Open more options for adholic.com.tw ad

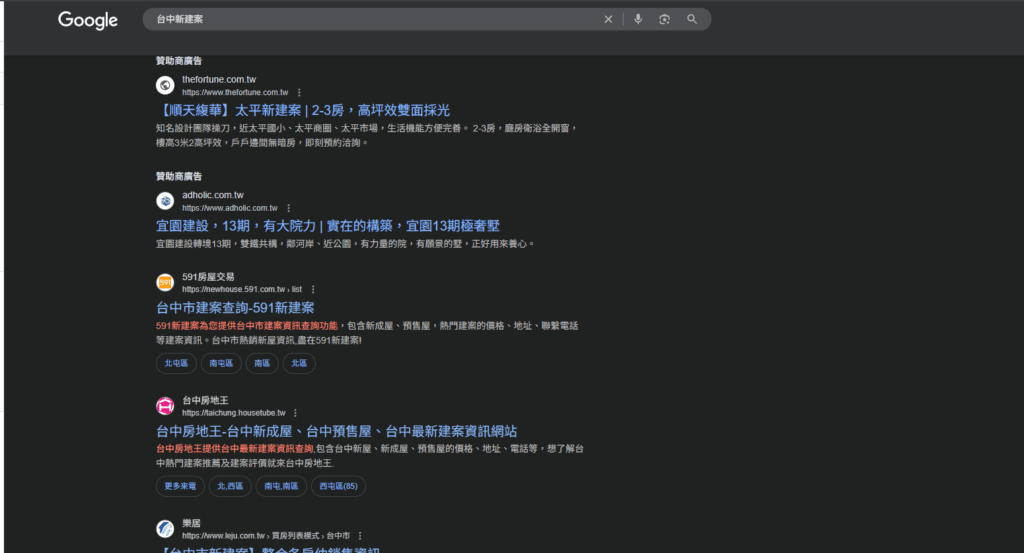289,208
